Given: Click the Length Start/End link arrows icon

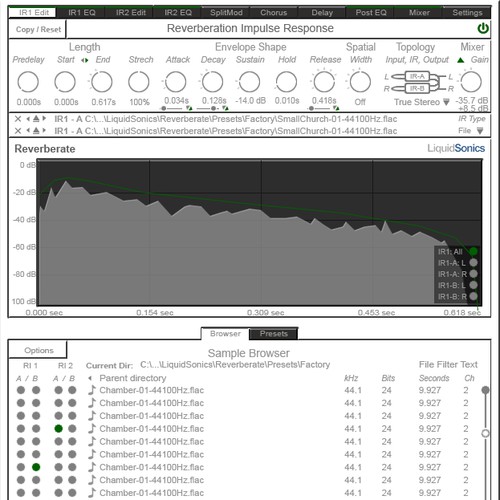Looking at the screenshot, I should coord(85,60).
